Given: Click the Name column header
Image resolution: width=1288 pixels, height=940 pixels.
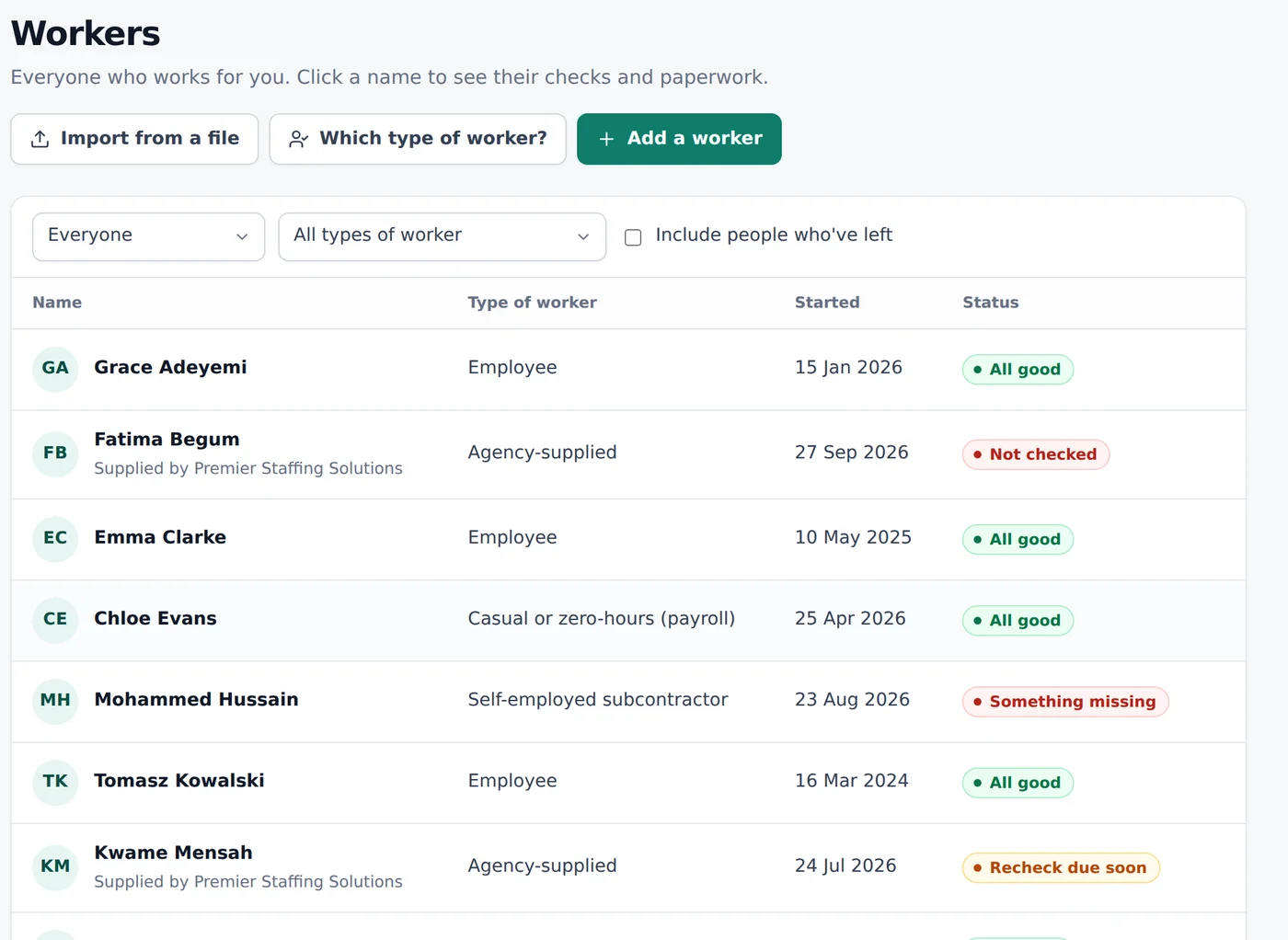Looking at the screenshot, I should tap(57, 303).
